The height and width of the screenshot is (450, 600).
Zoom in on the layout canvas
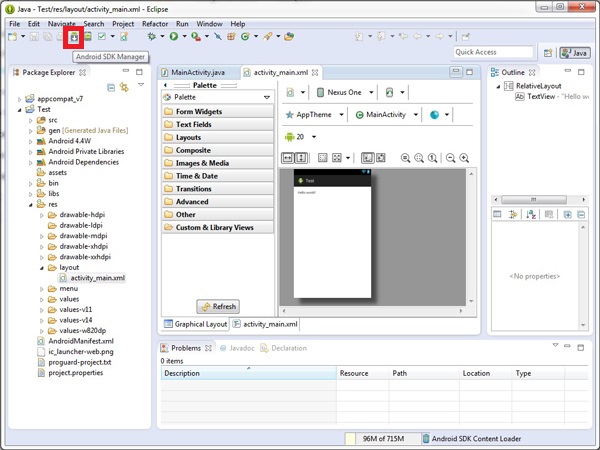click(464, 158)
